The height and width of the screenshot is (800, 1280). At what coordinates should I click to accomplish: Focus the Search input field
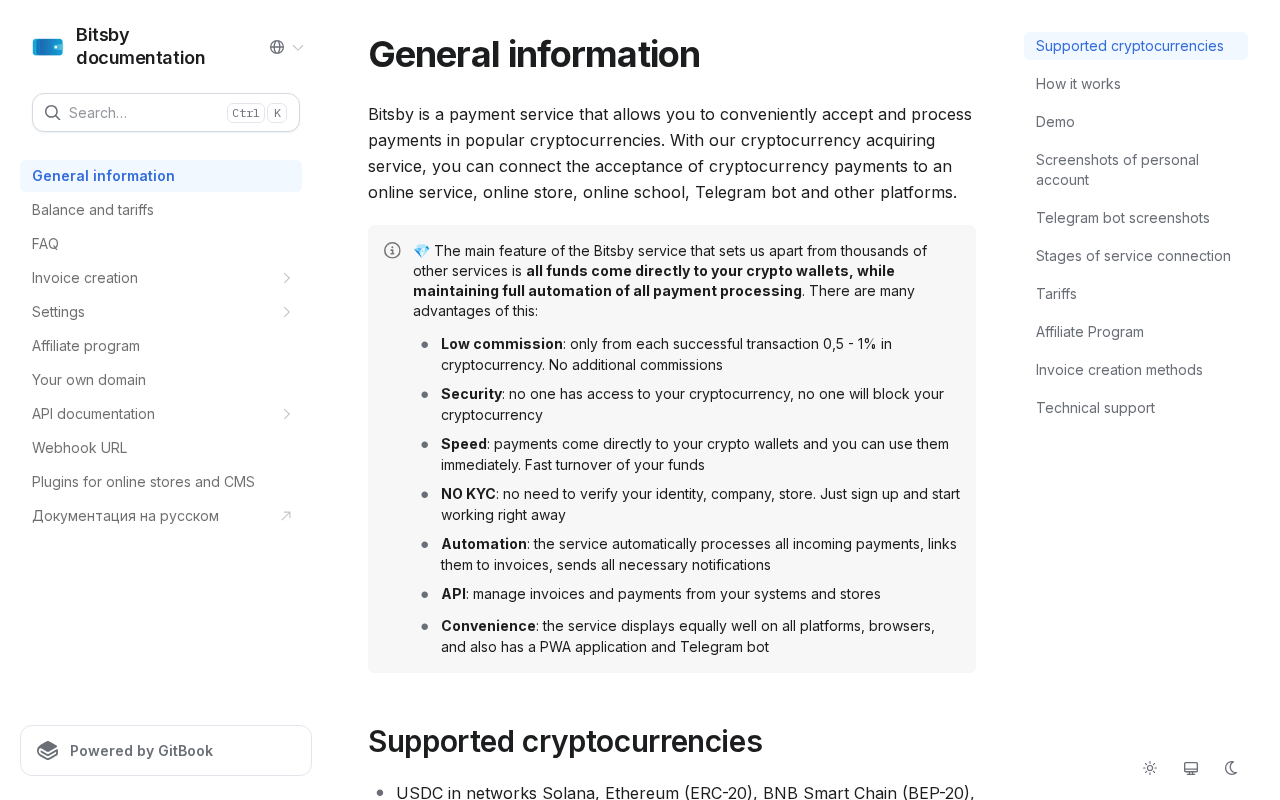(x=140, y=113)
